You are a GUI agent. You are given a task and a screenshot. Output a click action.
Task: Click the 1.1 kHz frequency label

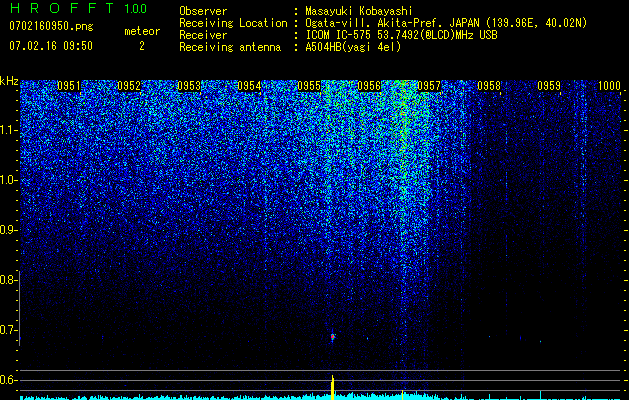7,130
